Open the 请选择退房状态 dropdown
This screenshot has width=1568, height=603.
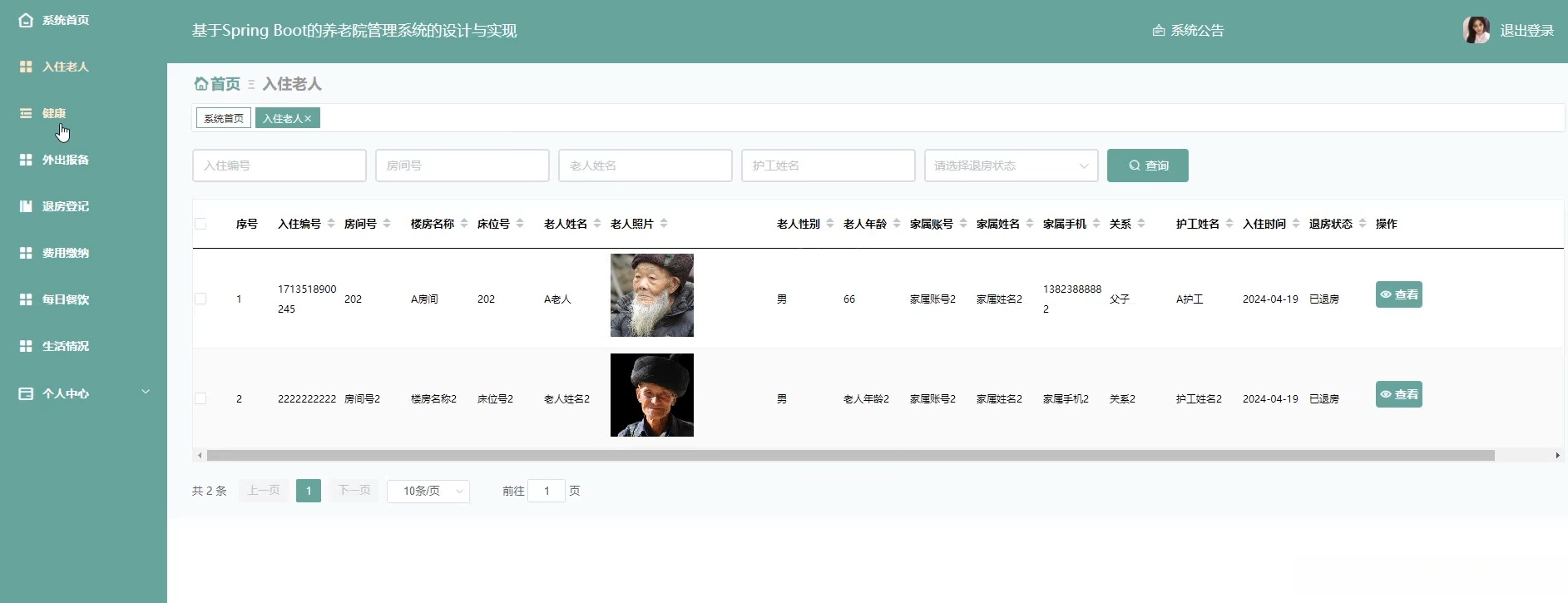coord(1012,166)
